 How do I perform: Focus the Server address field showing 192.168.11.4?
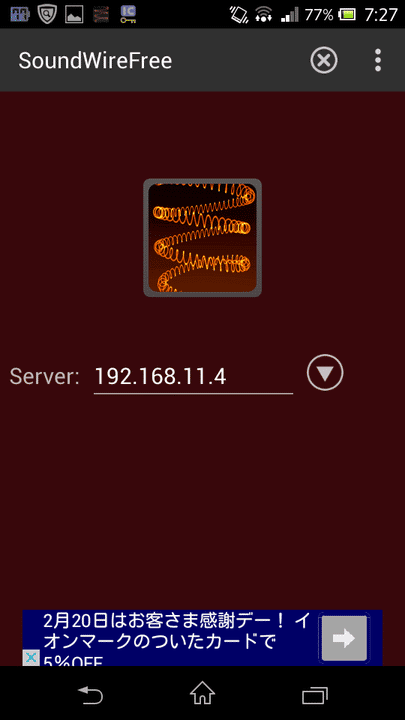coord(193,377)
